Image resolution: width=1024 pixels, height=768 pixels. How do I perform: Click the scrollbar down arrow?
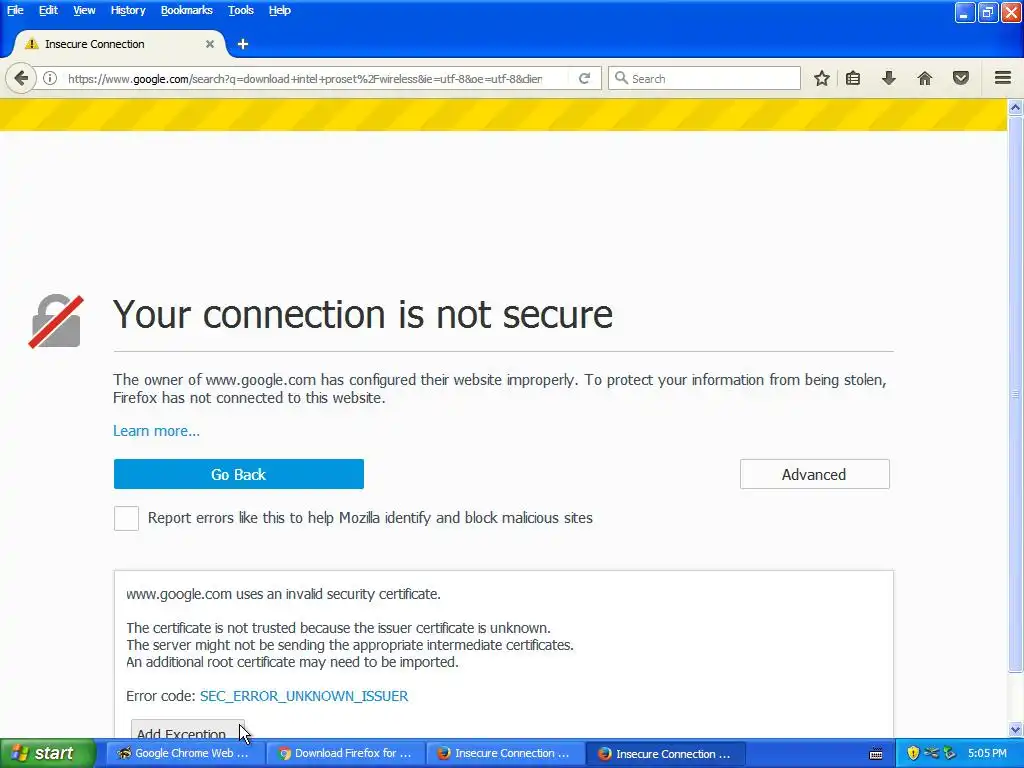pos(1015,730)
